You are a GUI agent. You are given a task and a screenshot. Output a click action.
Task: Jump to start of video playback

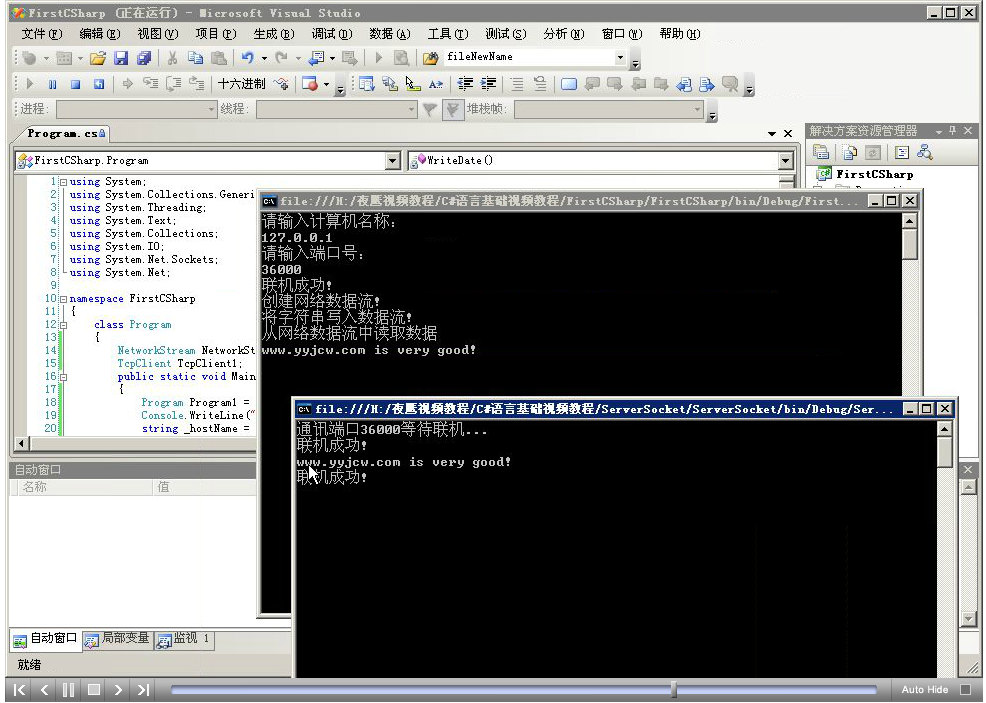click(19, 690)
